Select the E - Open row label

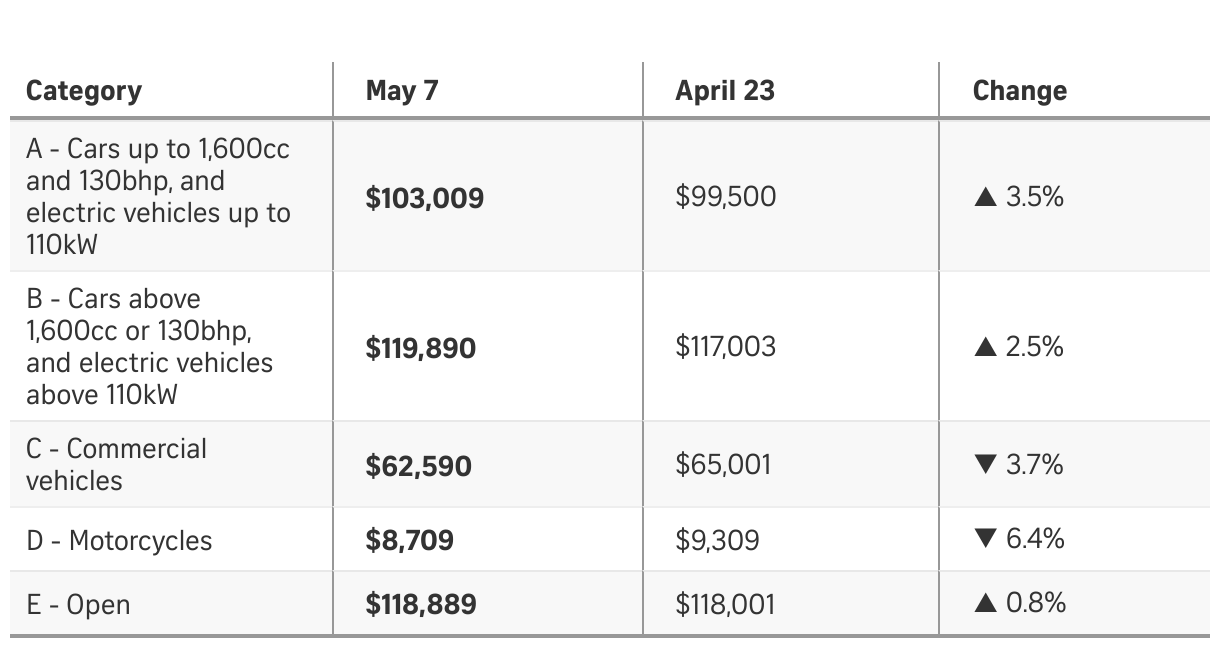pyautogui.click(x=78, y=605)
